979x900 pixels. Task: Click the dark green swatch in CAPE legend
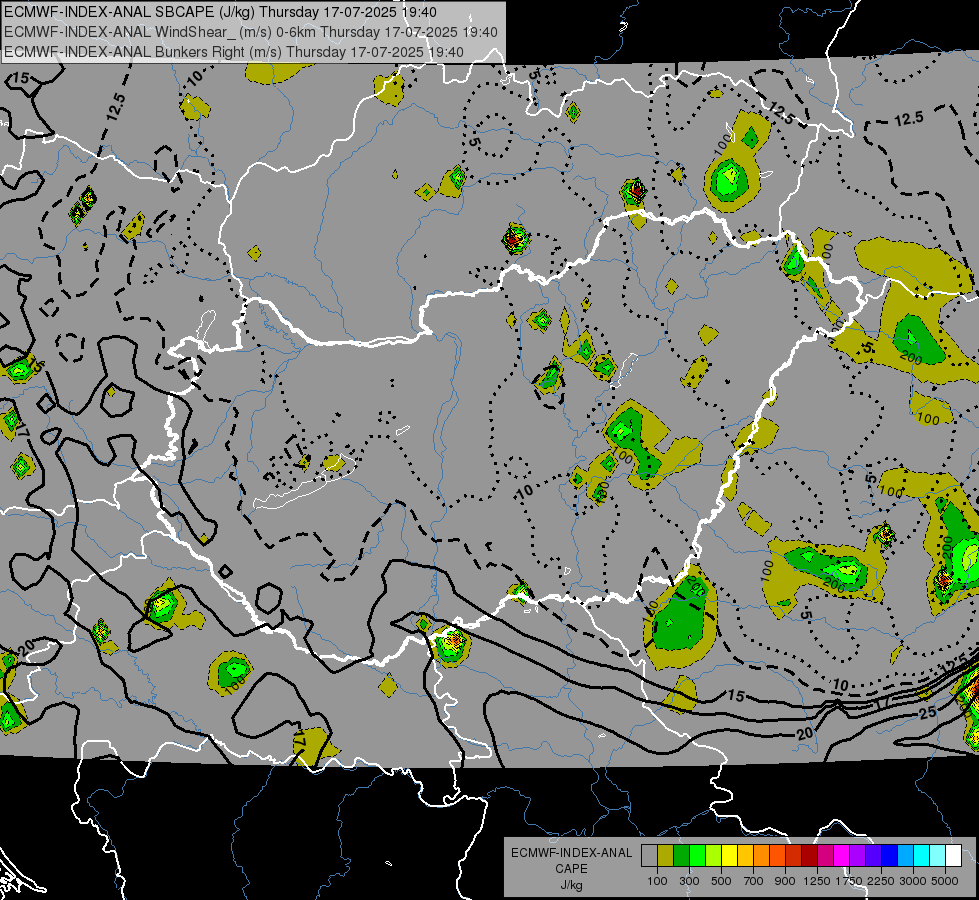[681, 856]
